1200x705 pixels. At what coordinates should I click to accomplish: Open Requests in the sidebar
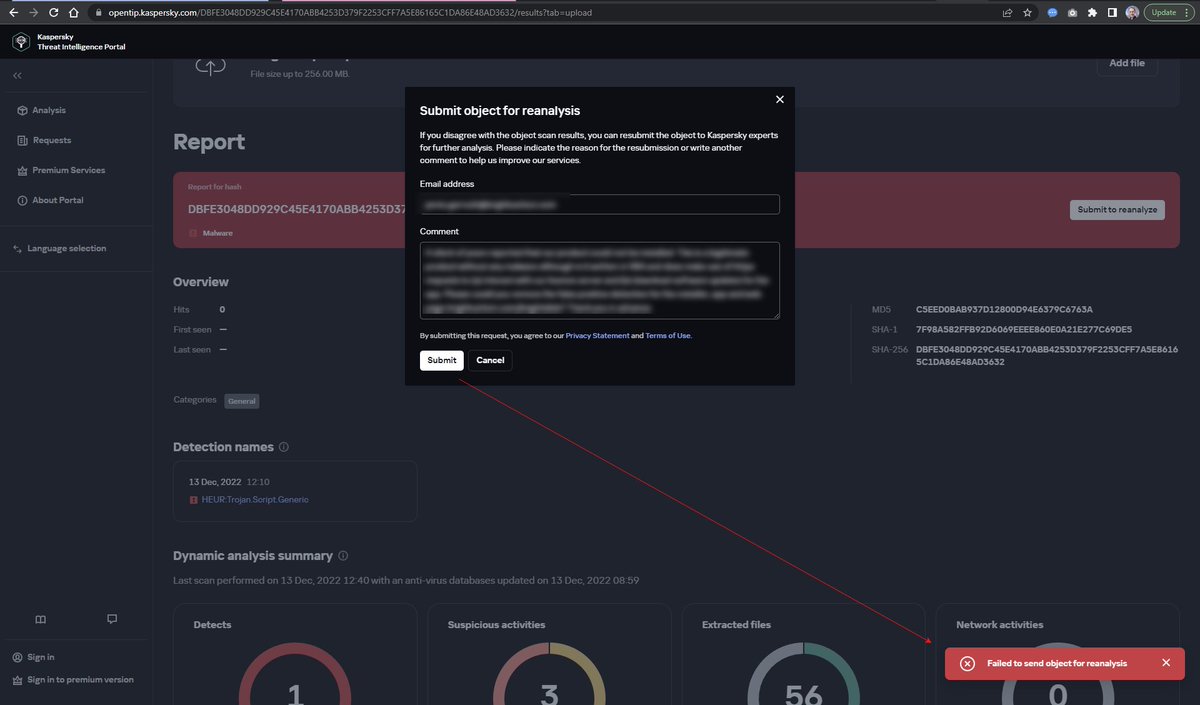52,140
